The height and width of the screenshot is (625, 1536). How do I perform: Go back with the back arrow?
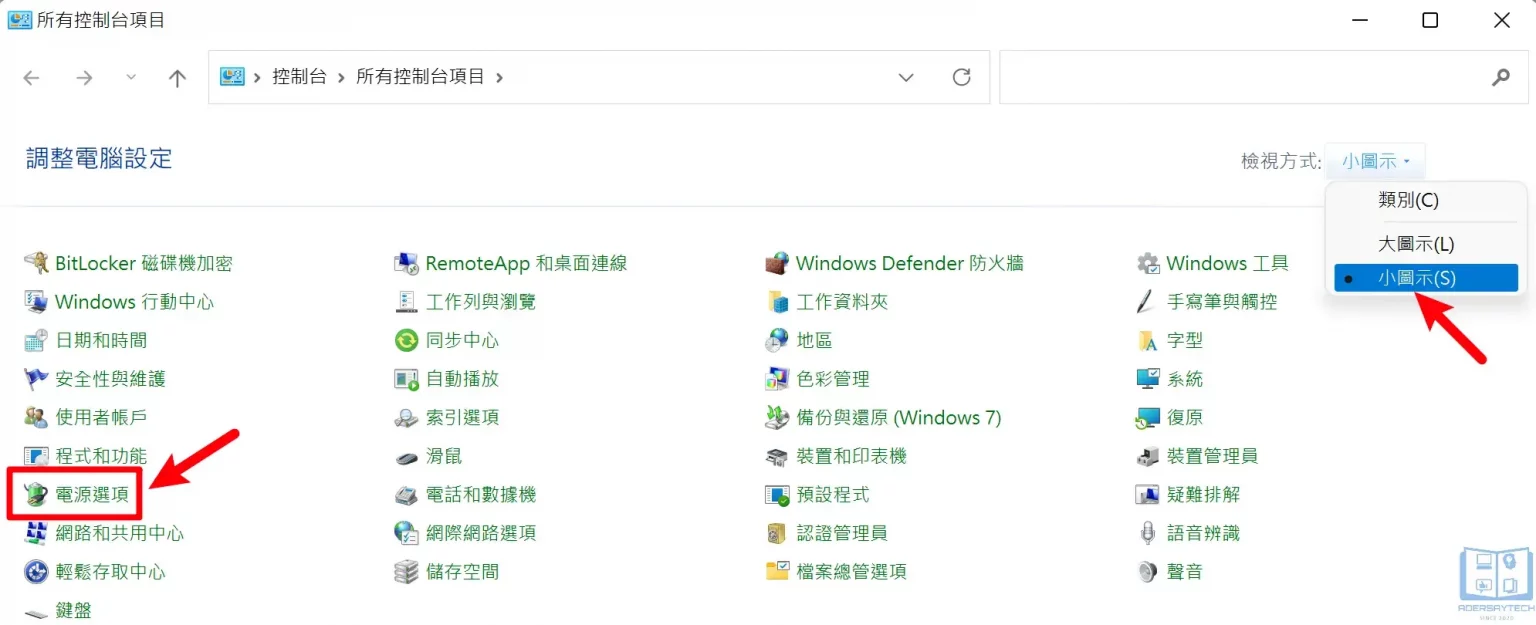pyautogui.click(x=32, y=77)
